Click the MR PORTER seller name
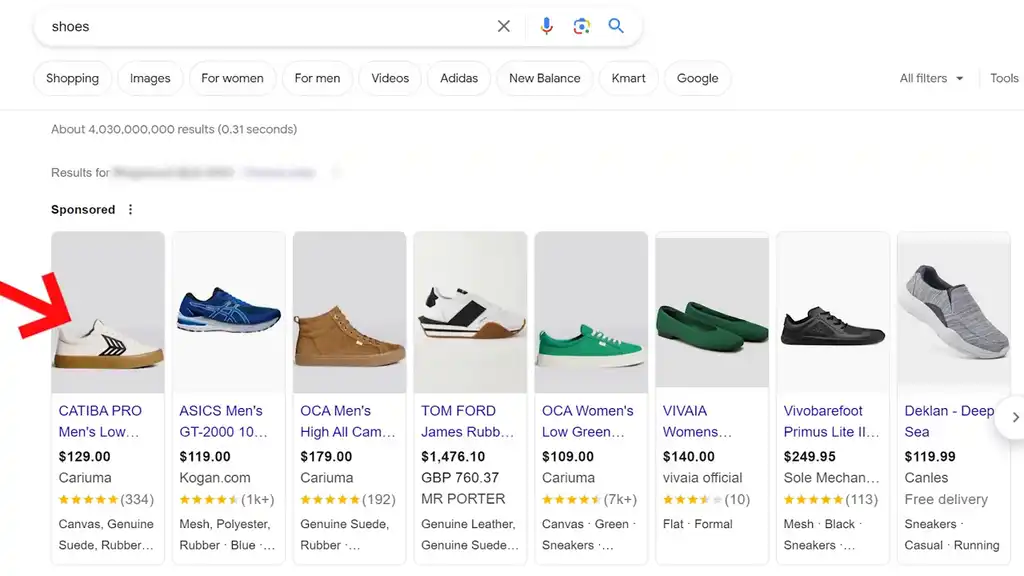 (463, 499)
